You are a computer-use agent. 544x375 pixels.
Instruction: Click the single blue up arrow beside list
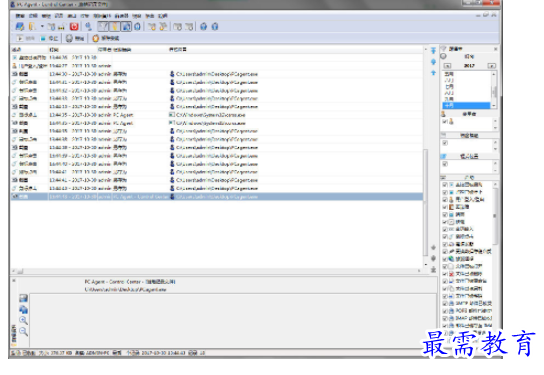[x=433, y=73]
